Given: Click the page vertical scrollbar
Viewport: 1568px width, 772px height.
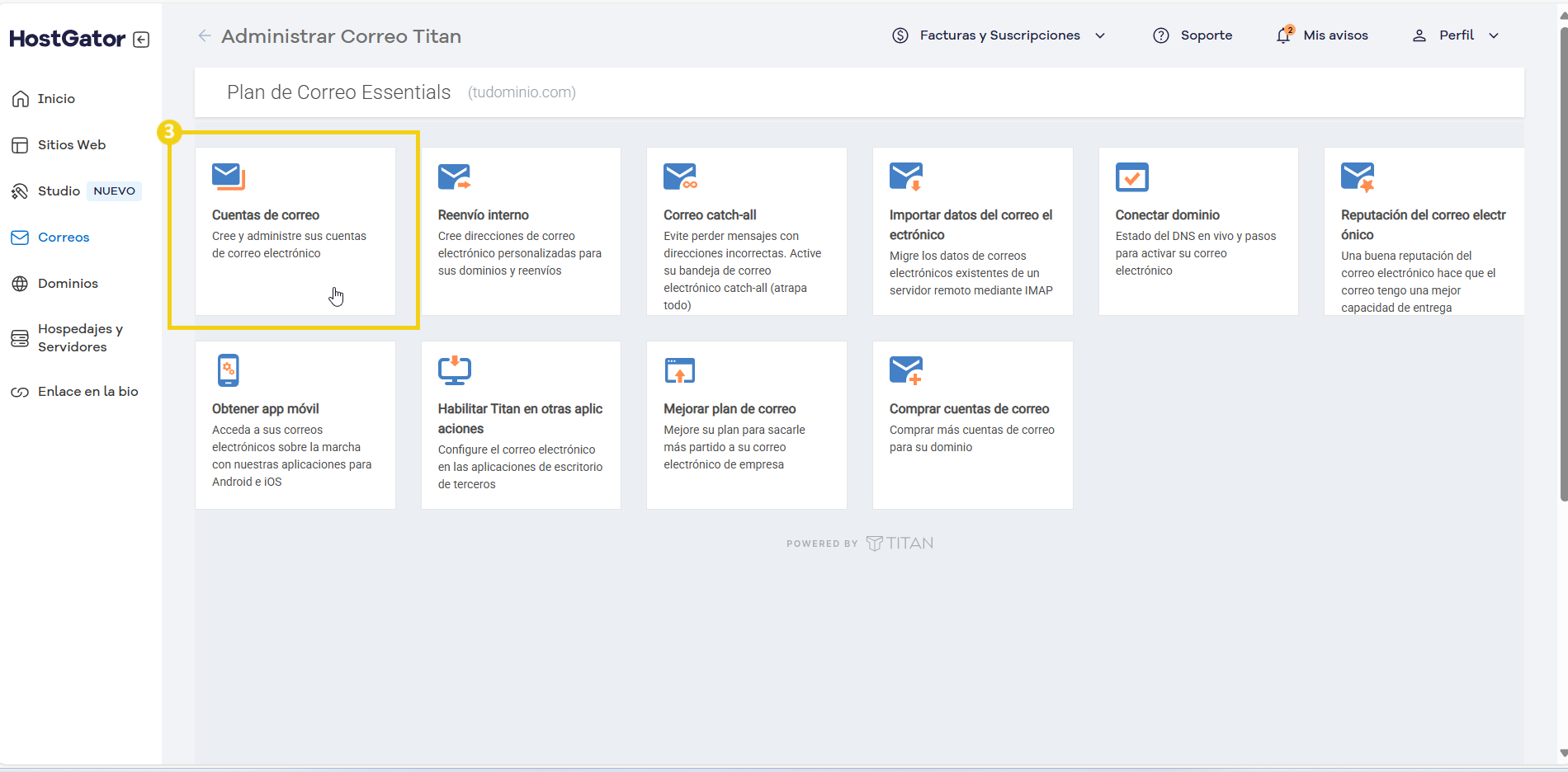Looking at the screenshot, I should 1563,264.
